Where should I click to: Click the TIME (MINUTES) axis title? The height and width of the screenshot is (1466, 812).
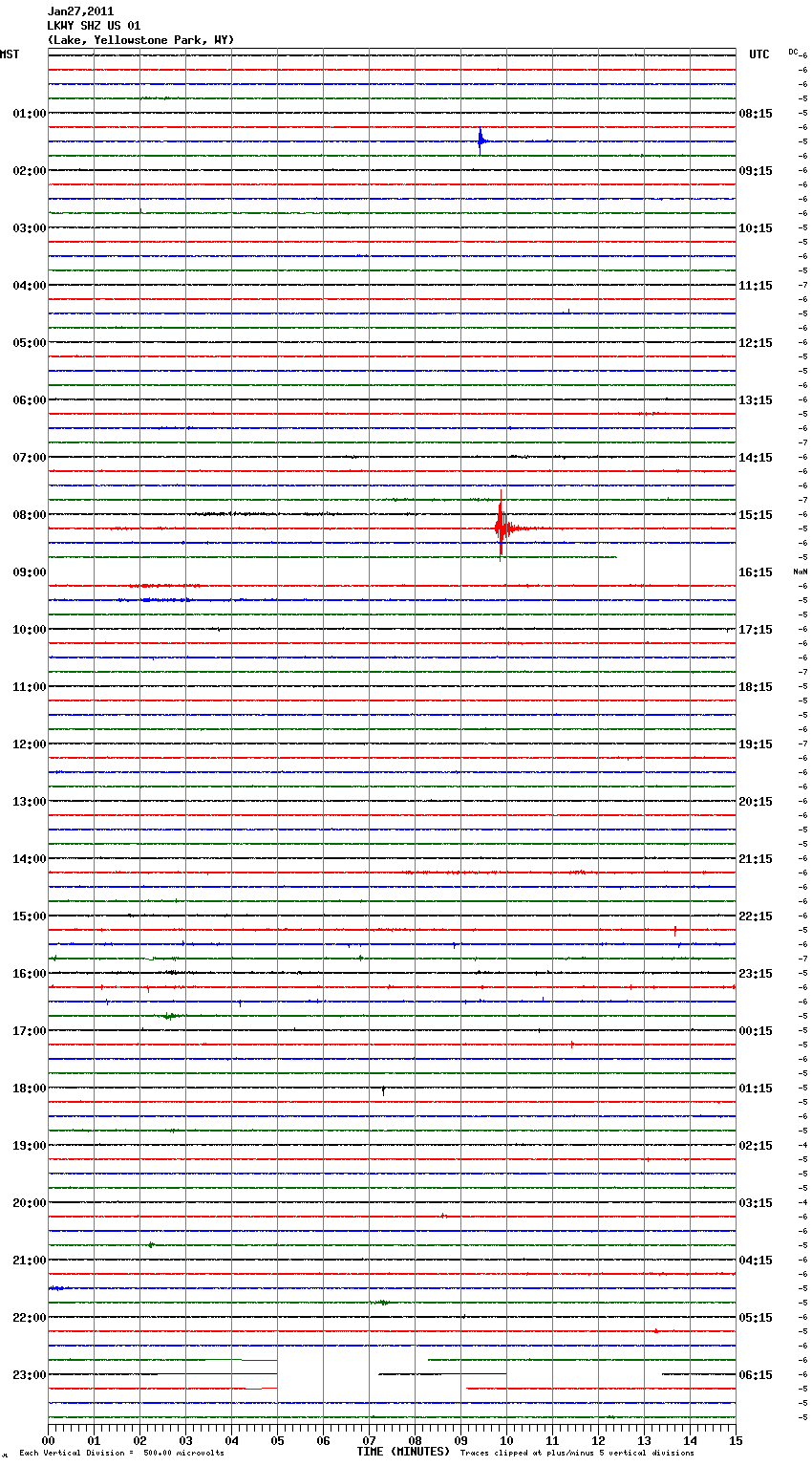(403, 1452)
